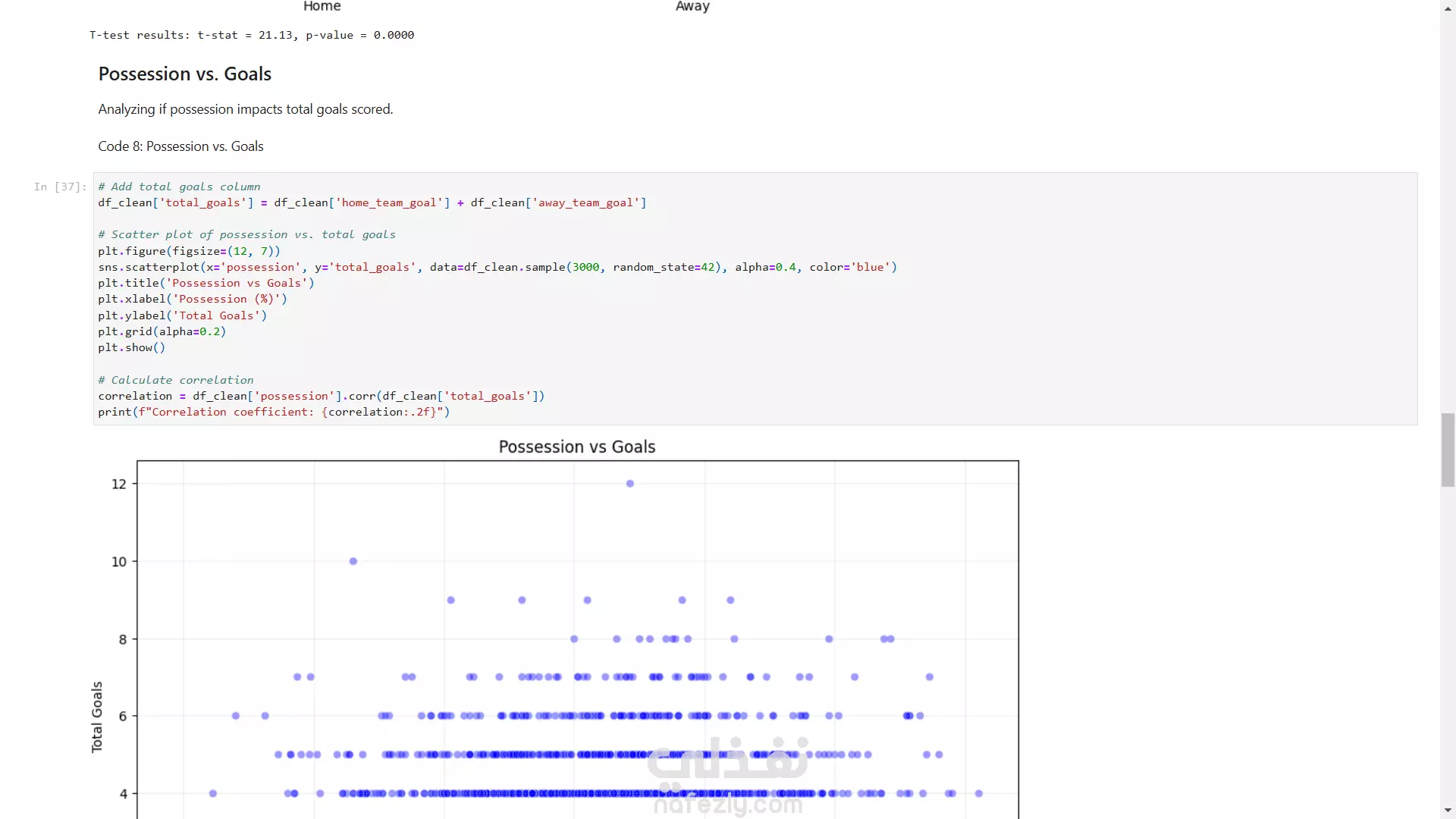The image size is (1456, 819).
Task: Click the scrollbar up arrow
Action: point(1448,8)
